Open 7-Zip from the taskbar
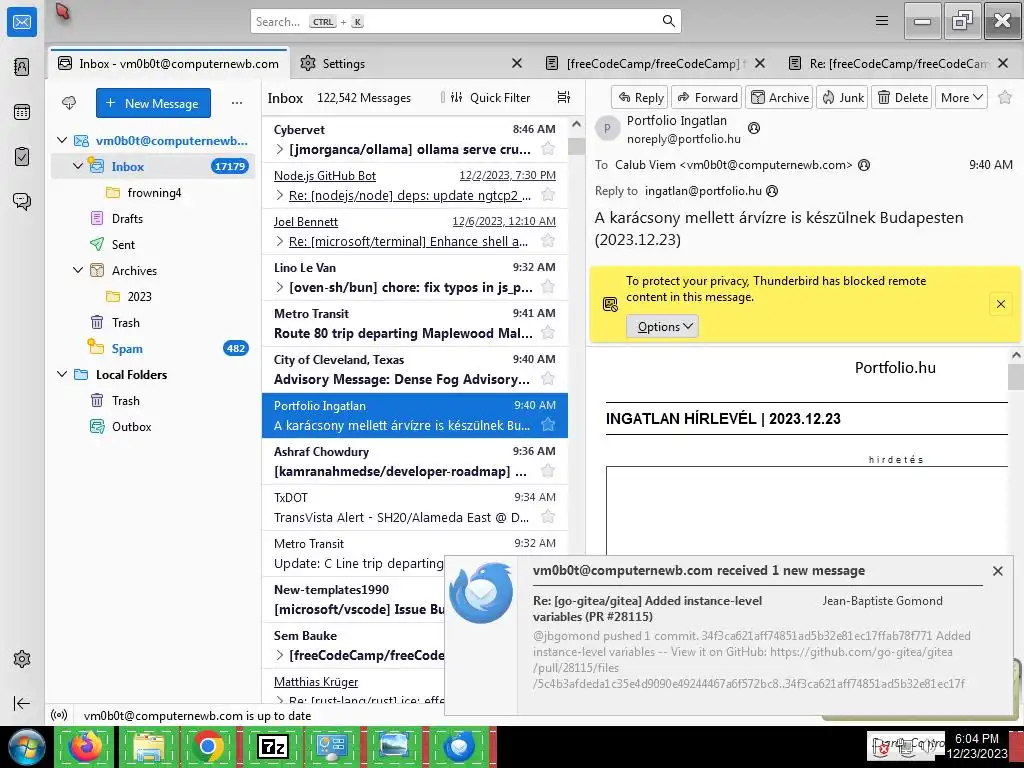1024x768 pixels. (x=272, y=746)
